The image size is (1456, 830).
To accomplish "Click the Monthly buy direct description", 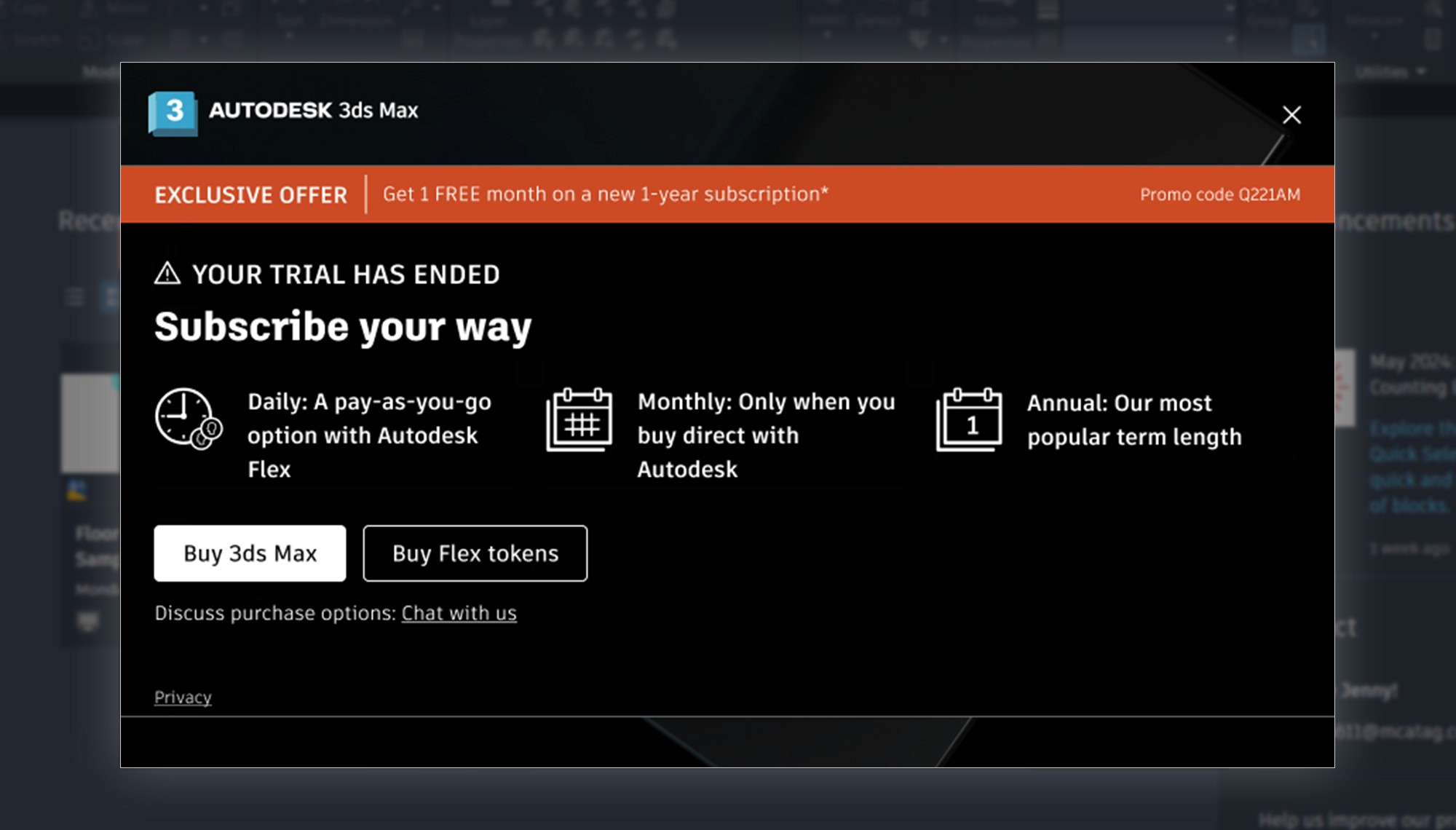I will [767, 435].
